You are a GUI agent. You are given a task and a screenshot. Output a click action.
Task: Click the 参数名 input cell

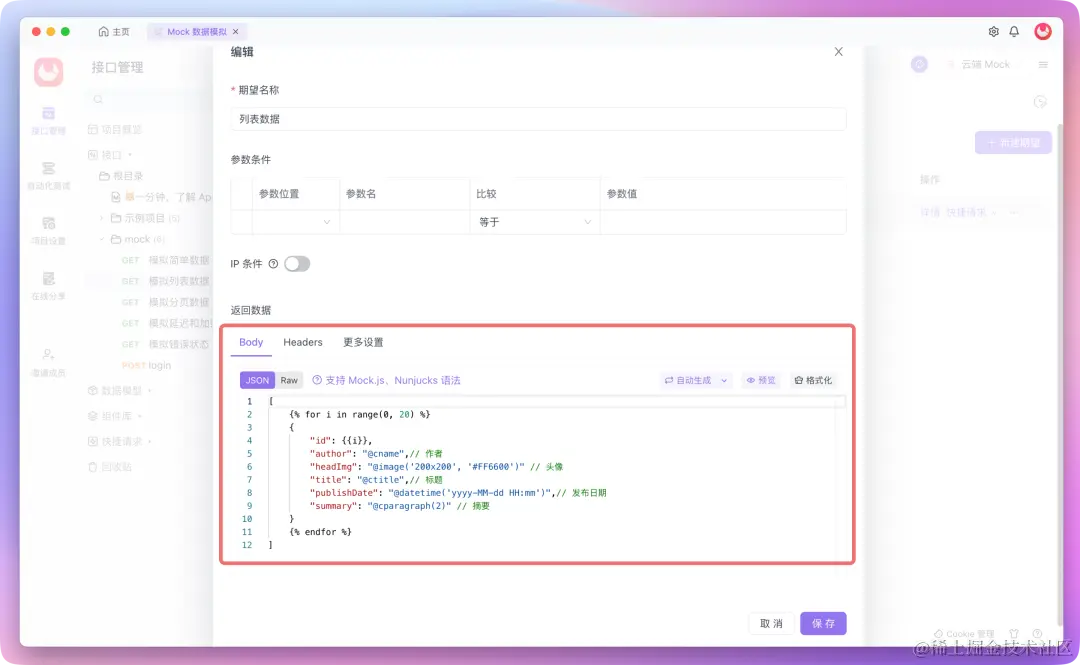click(405, 222)
